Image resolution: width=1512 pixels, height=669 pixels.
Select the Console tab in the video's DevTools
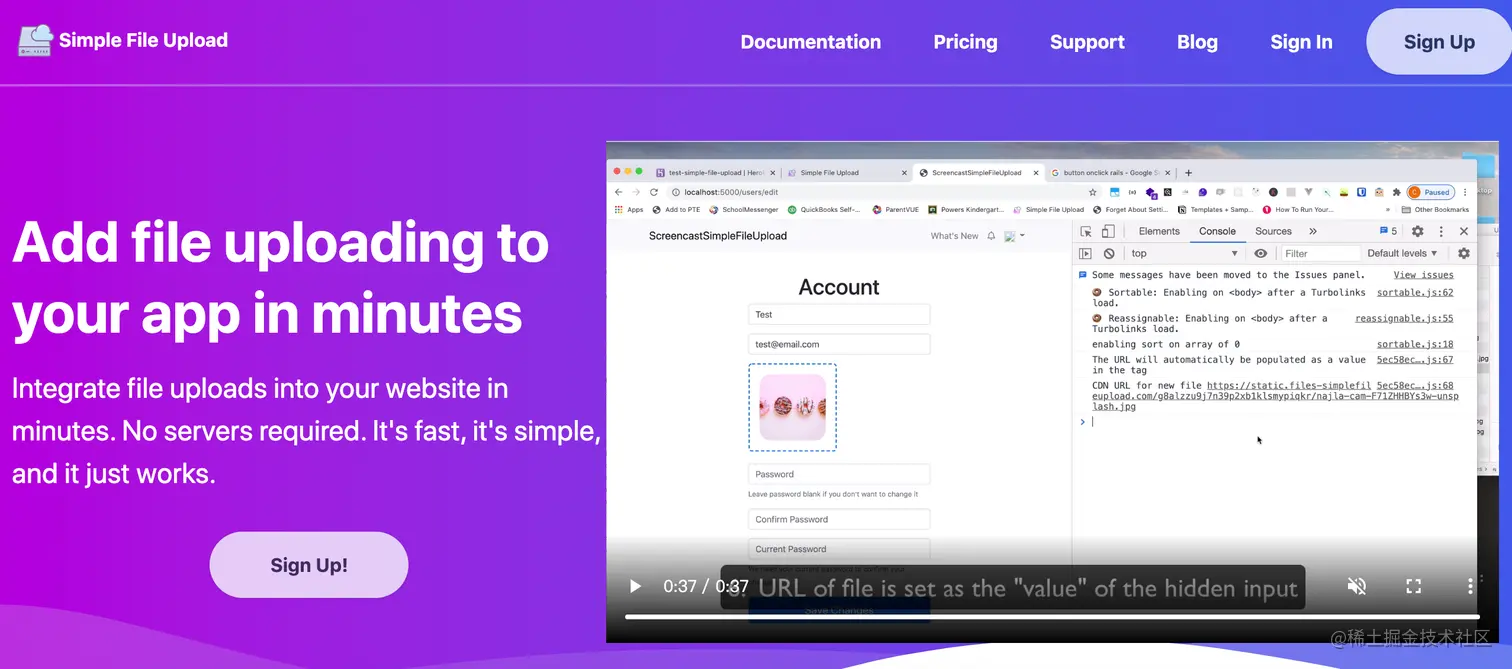[x=1217, y=231]
